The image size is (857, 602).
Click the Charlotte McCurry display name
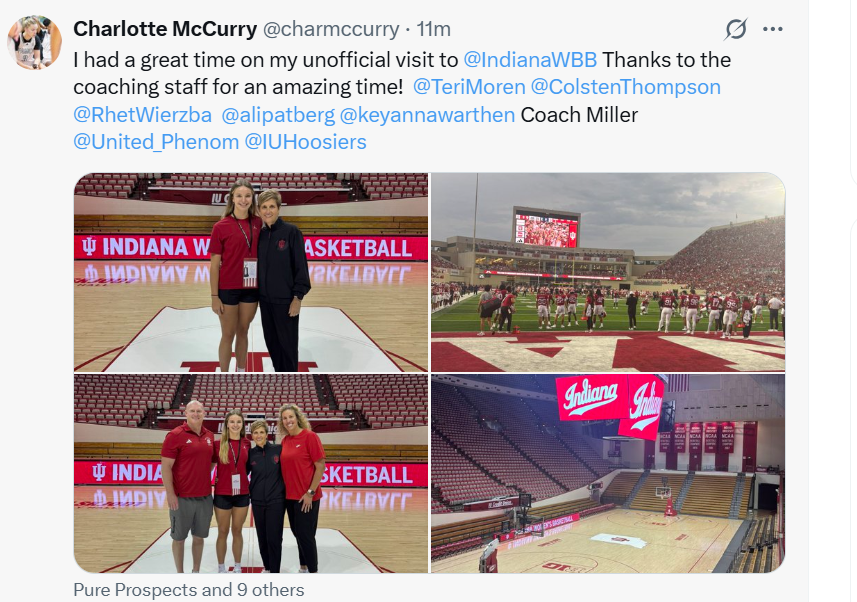pyautogui.click(x=165, y=29)
